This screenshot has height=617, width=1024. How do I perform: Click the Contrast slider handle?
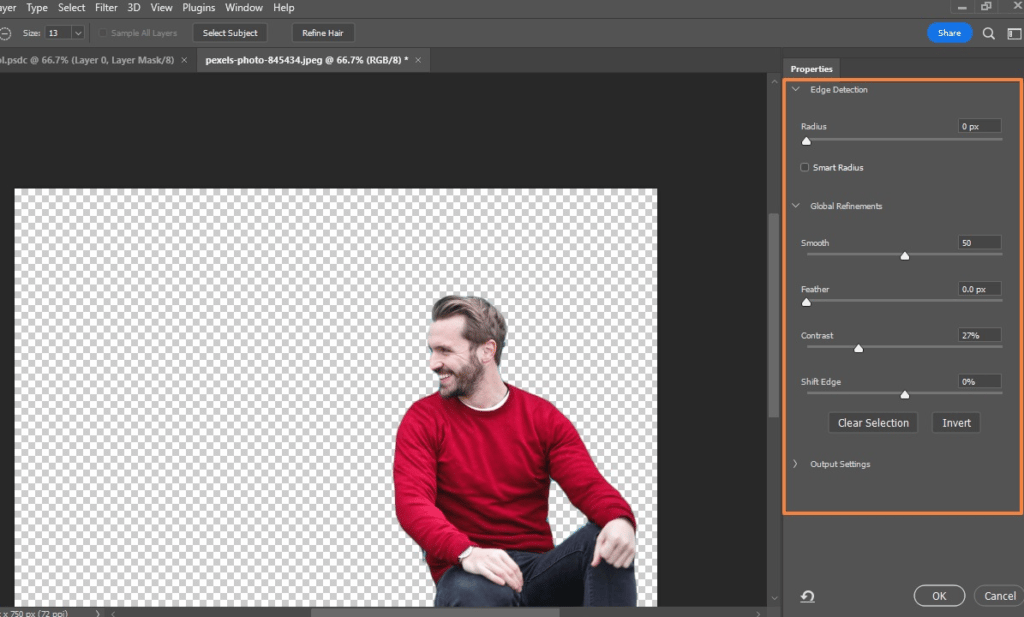pyautogui.click(x=858, y=348)
